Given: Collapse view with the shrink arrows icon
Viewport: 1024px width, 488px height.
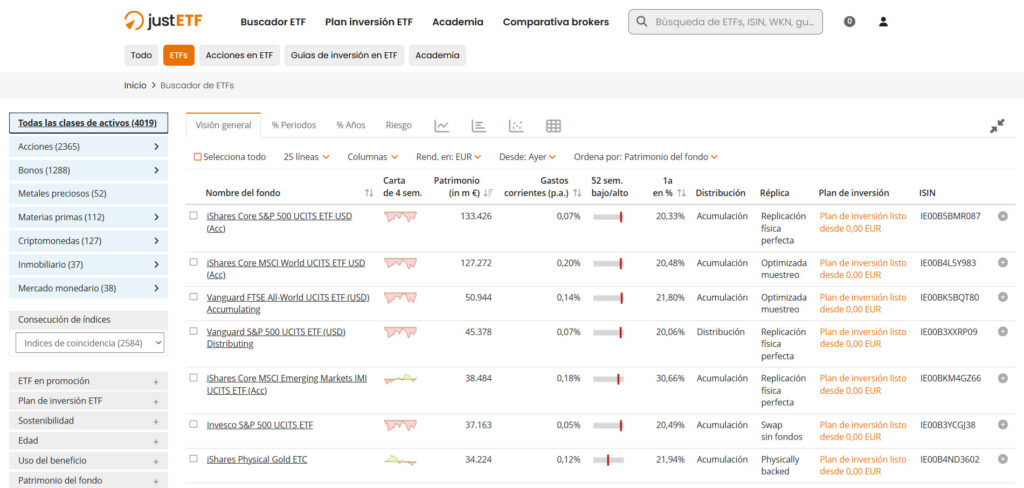Looking at the screenshot, I should [997, 126].
